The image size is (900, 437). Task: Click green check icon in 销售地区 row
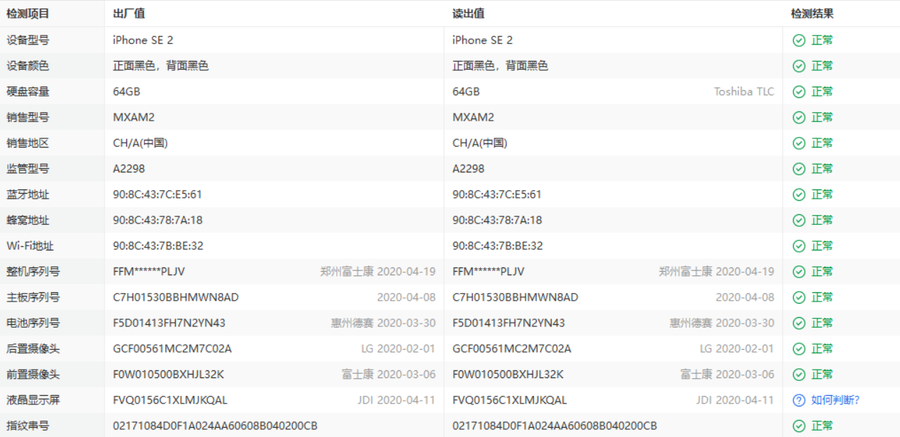[x=799, y=143]
